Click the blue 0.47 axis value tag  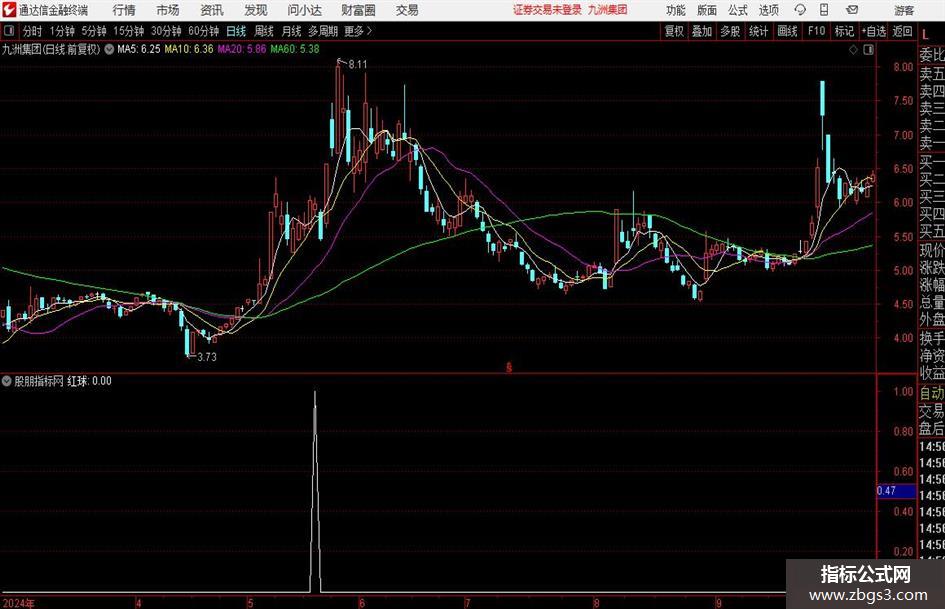896,491
